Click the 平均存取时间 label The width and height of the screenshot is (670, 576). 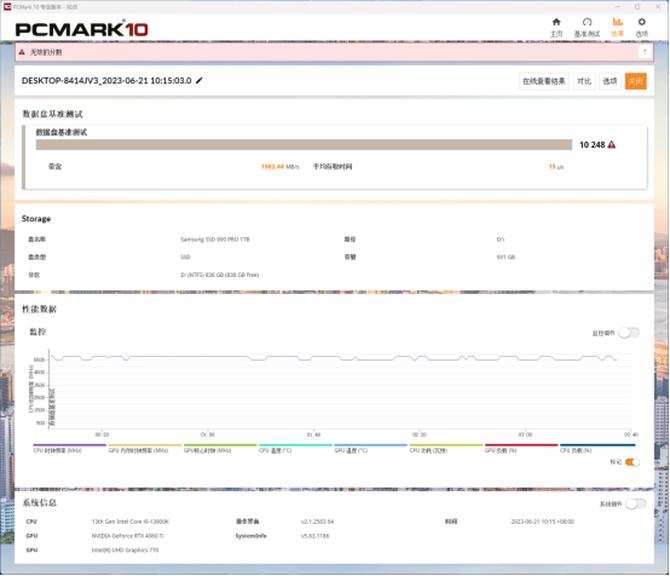[x=333, y=167]
